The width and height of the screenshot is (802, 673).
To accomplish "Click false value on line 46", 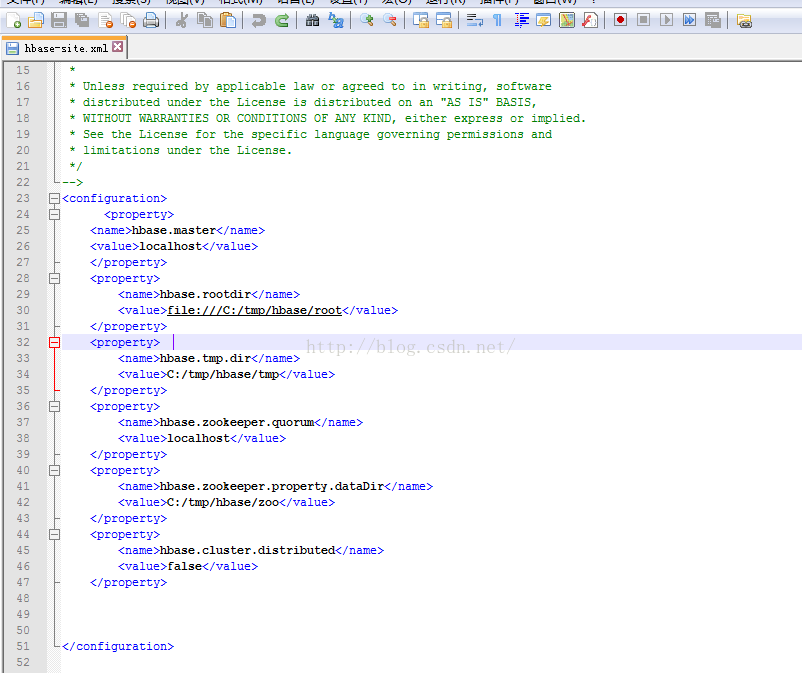I will pyautogui.click(x=185, y=566).
